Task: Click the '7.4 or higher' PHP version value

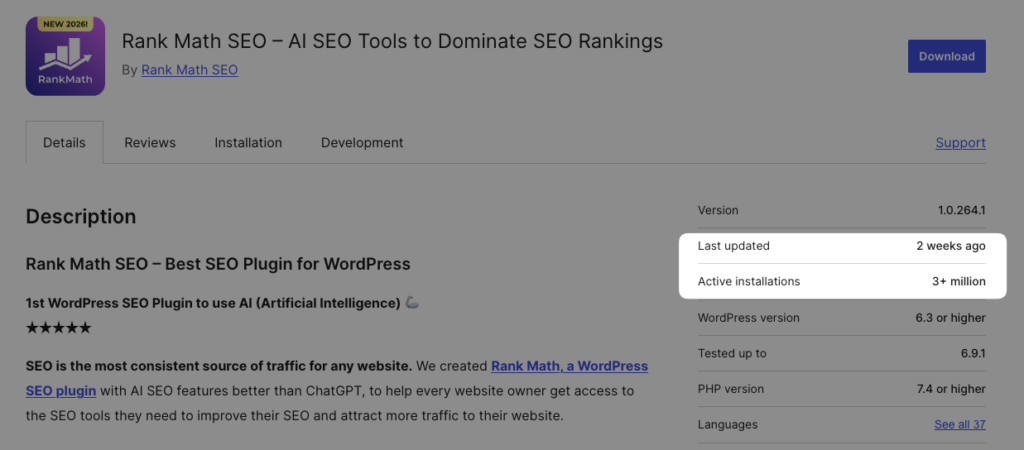Action: (951, 389)
